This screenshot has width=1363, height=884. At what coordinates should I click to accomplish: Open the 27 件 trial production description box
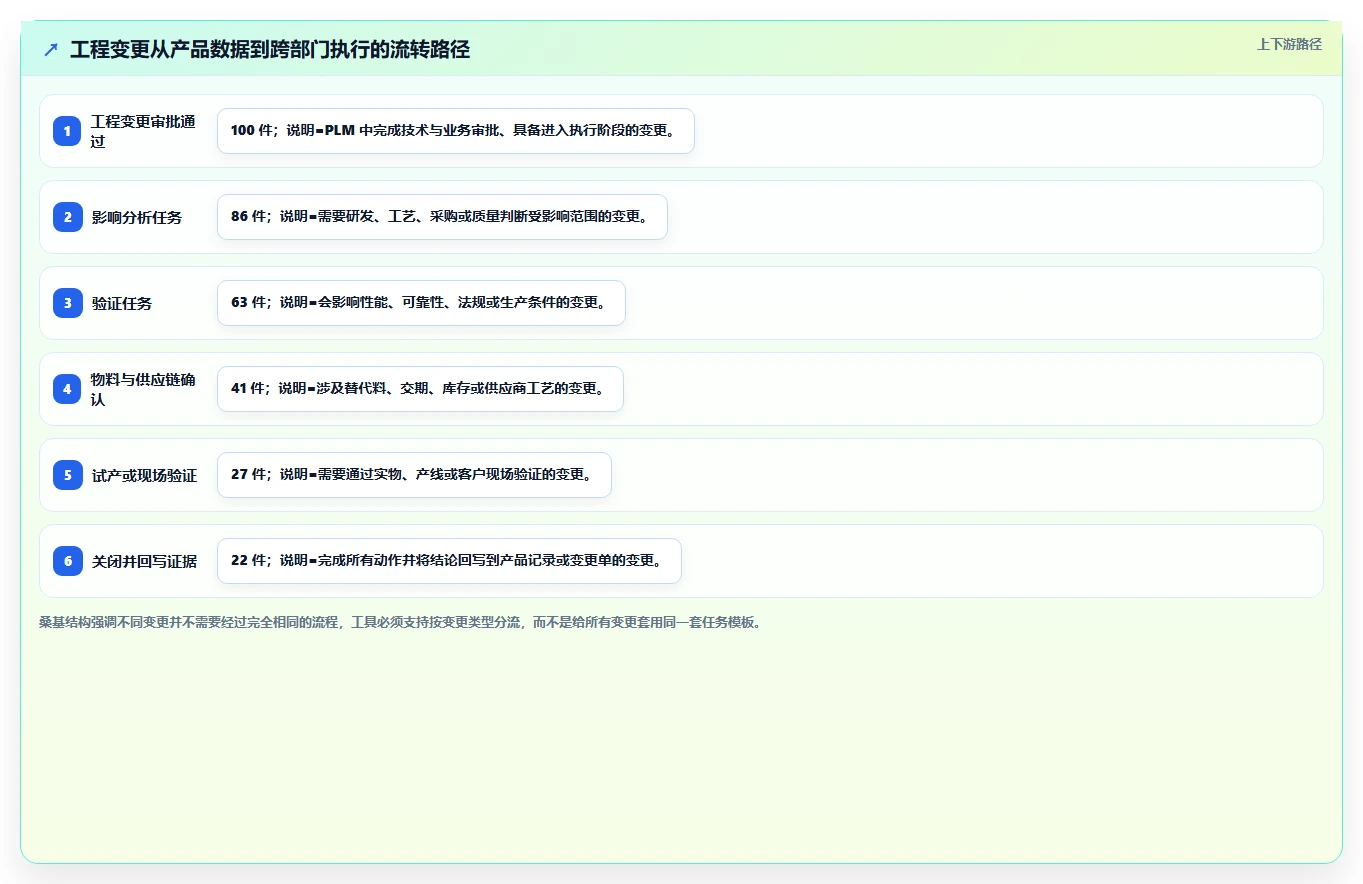[x=414, y=475]
